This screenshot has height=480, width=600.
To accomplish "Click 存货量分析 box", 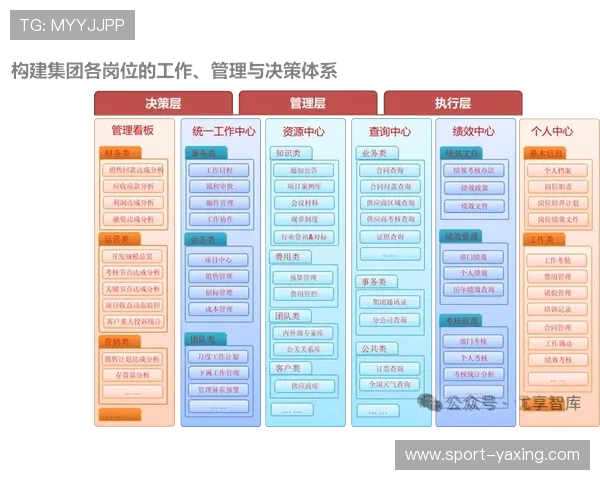I will coord(132,375).
